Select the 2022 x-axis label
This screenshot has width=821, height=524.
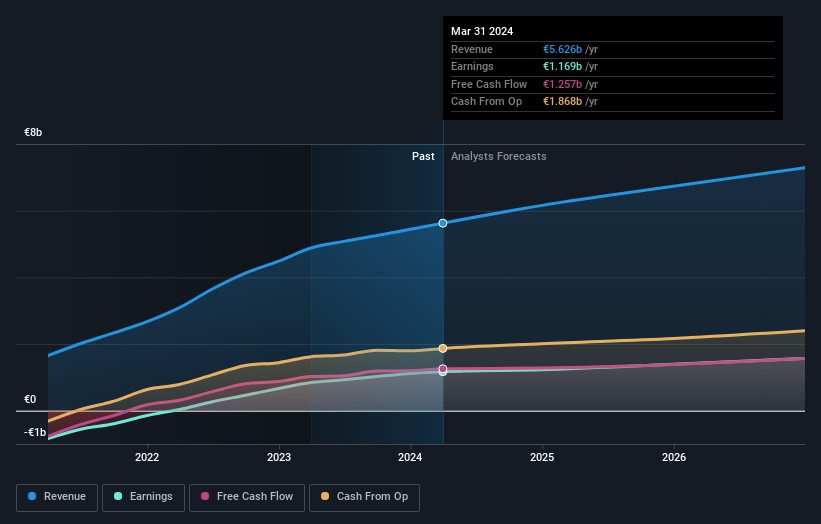(x=147, y=458)
